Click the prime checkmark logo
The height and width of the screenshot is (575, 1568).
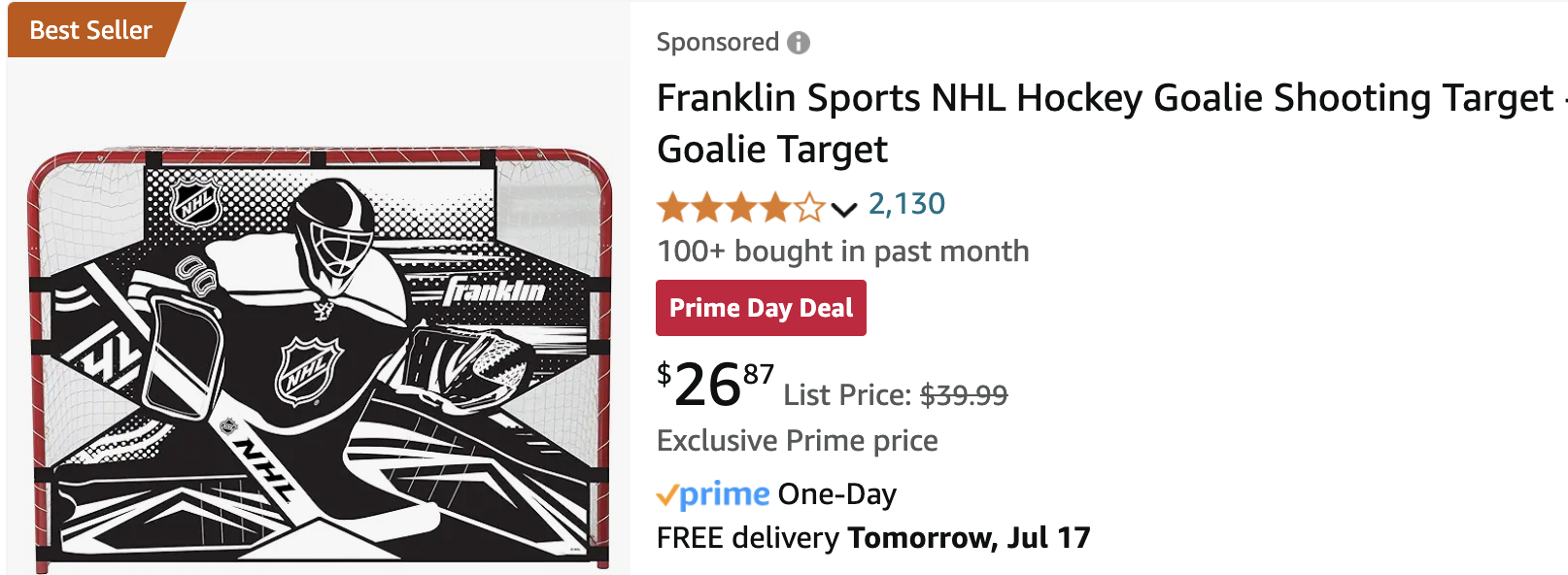pos(713,495)
